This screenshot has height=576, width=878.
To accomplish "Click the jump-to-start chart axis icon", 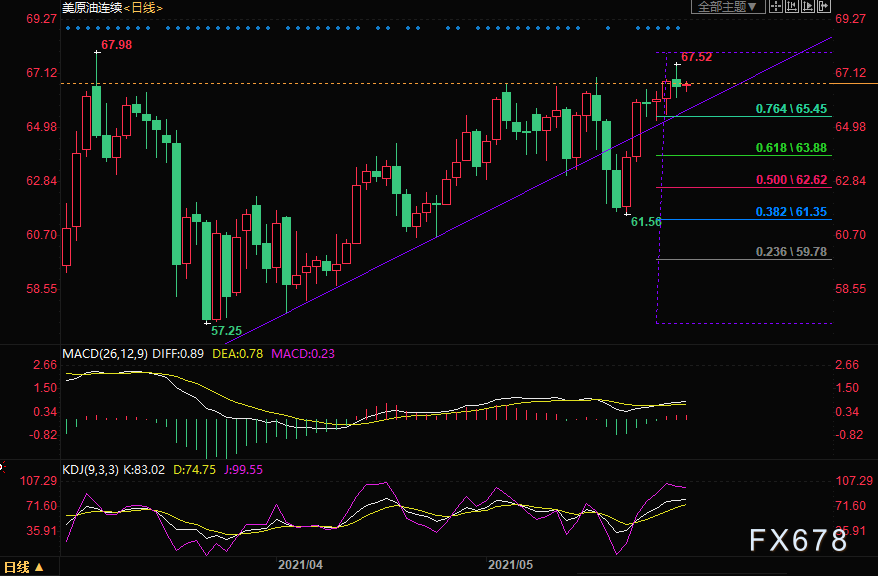I will click(x=792, y=7).
